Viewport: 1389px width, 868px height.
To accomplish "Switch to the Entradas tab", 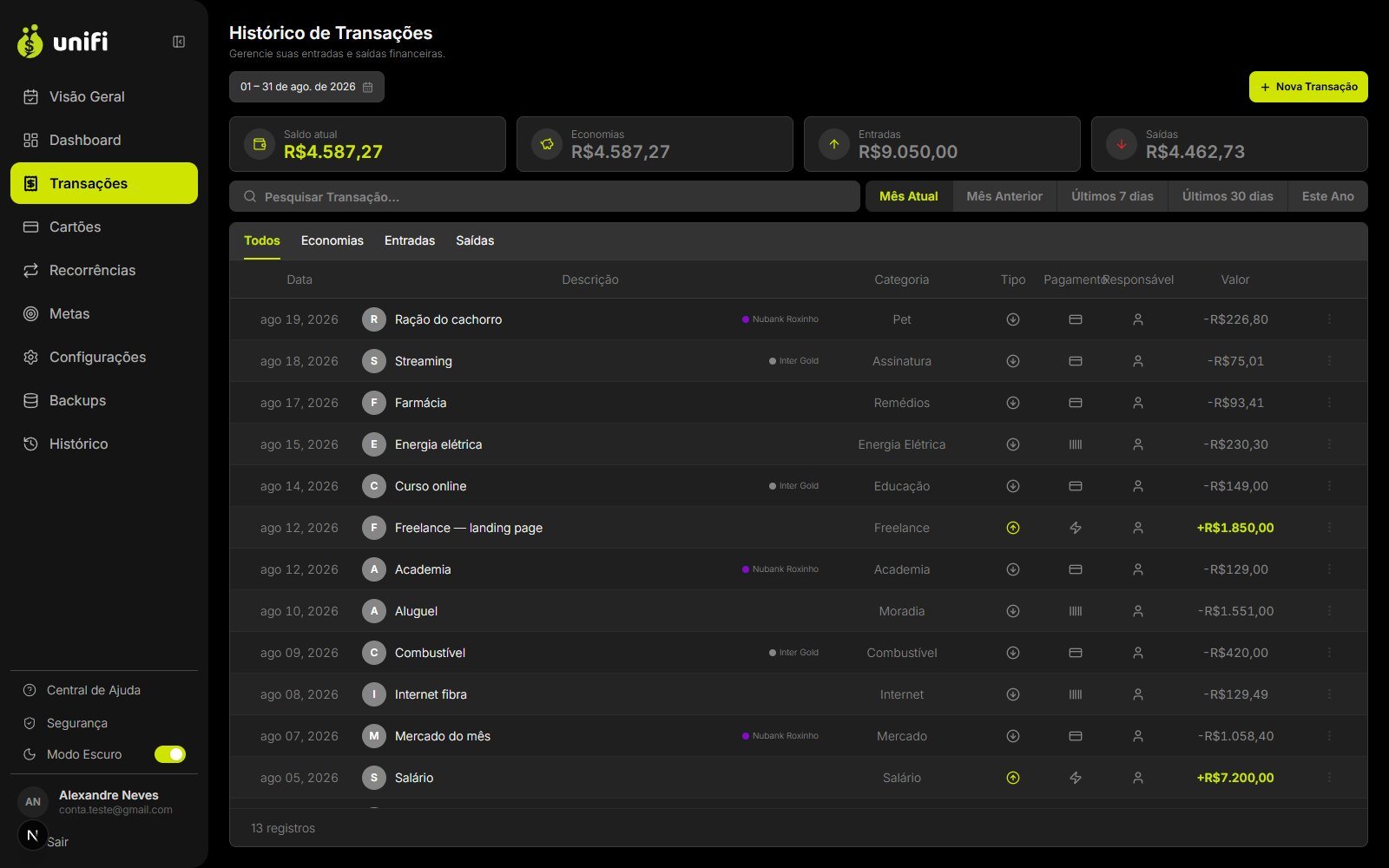I will [x=410, y=240].
